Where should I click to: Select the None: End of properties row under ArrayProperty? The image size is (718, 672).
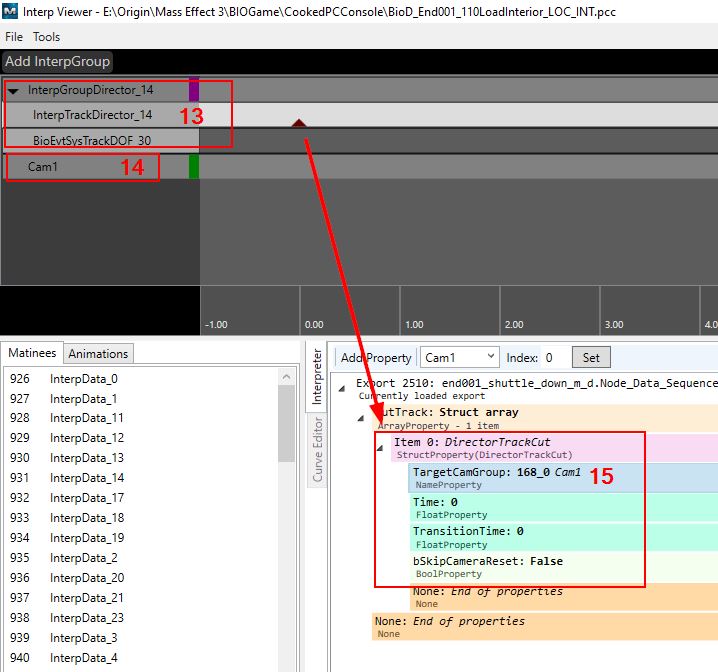coord(545,626)
